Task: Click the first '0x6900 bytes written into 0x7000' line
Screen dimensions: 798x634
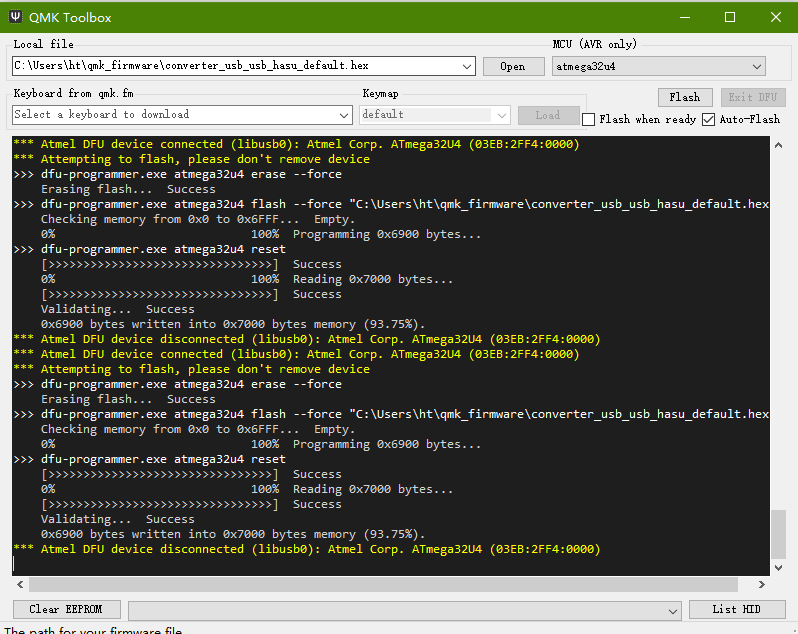Action: pyautogui.click(x=233, y=325)
